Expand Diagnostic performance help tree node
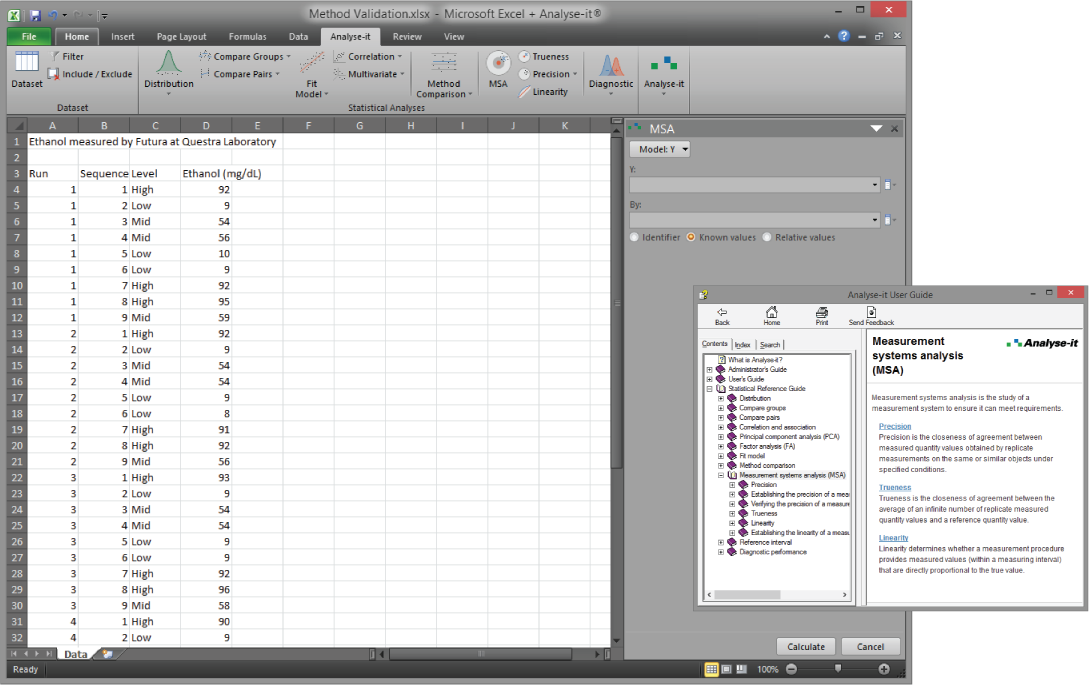Screen dimensions: 1089x685 tap(720, 552)
